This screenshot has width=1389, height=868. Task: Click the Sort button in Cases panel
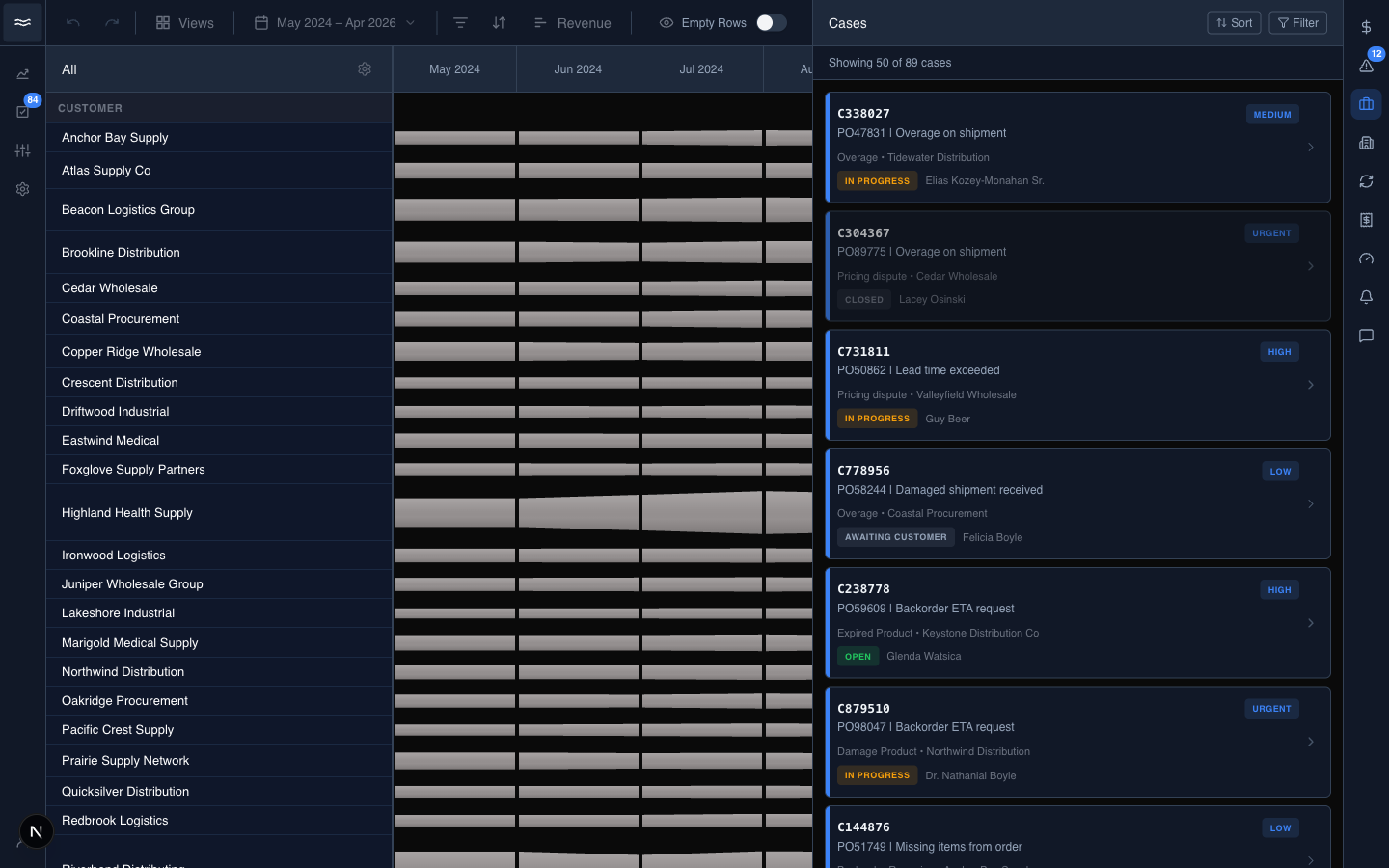coord(1234,22)
